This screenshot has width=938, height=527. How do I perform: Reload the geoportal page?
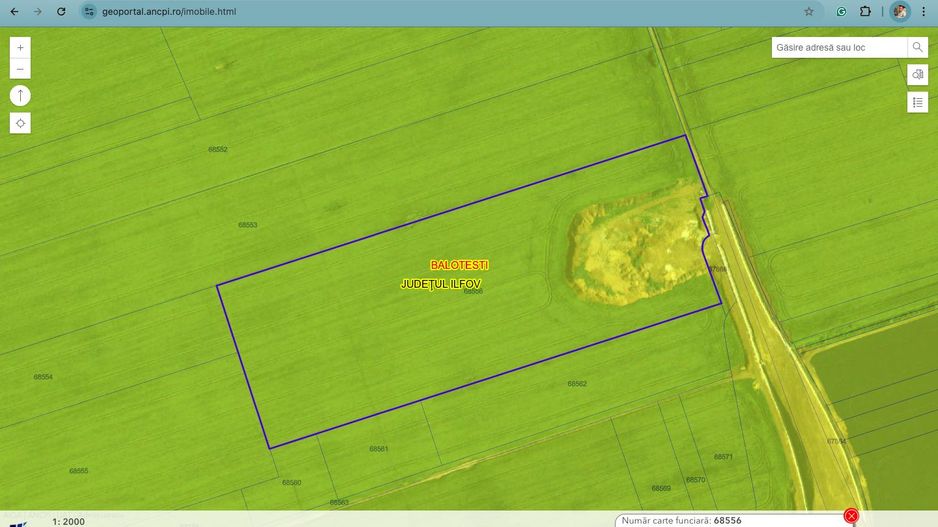click(x=61, y=11)
